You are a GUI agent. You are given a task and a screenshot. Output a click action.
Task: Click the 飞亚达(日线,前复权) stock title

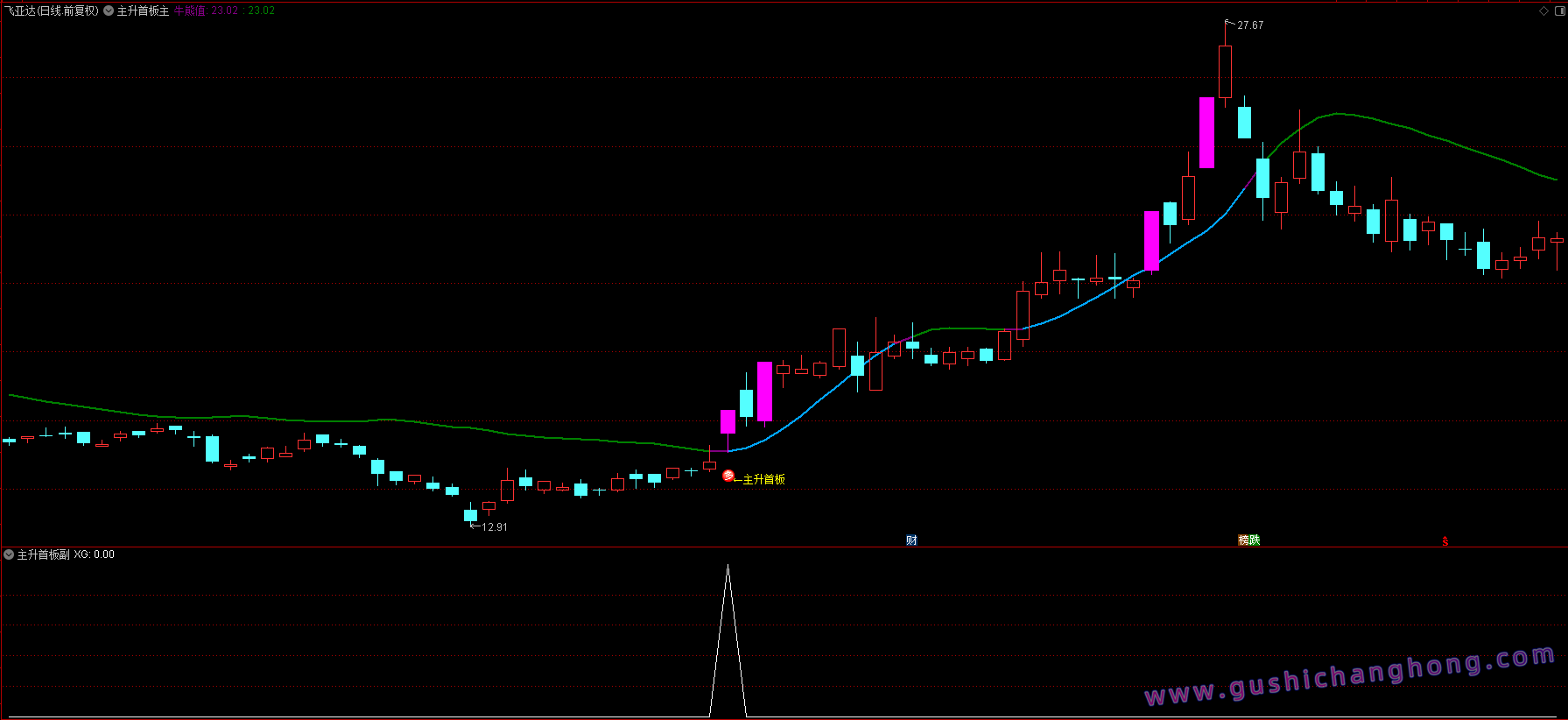point(51,11)
